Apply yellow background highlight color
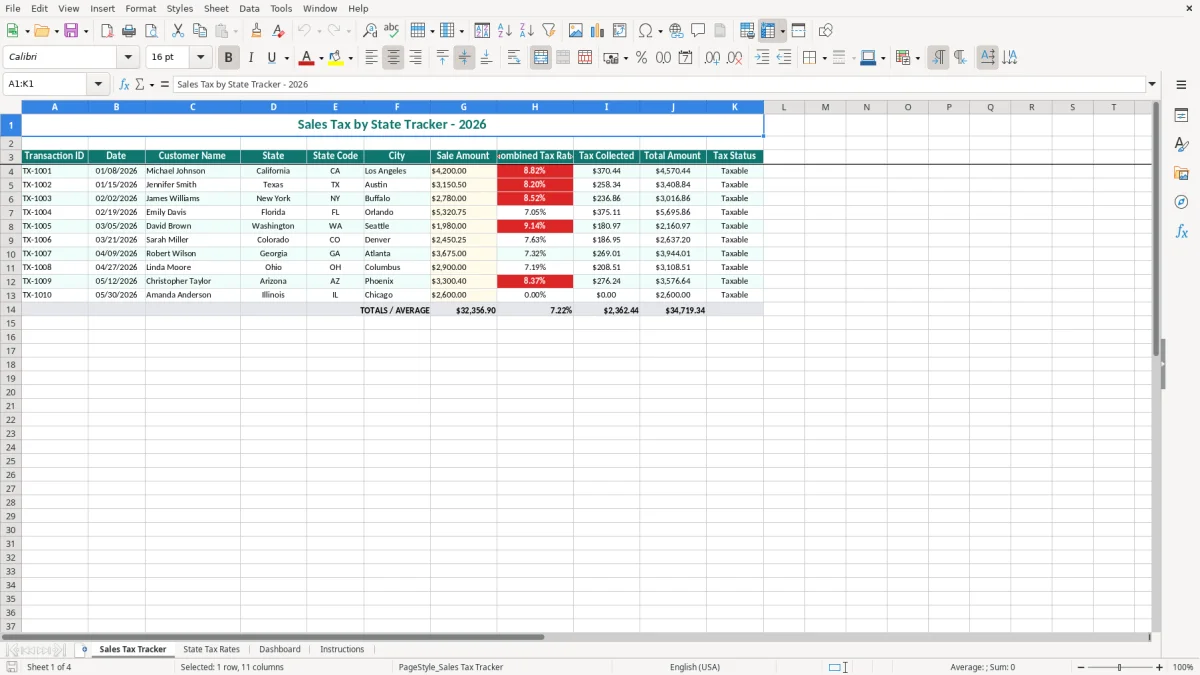The height and width of the screenshot is (675, 1200). (x=336, y=58)
